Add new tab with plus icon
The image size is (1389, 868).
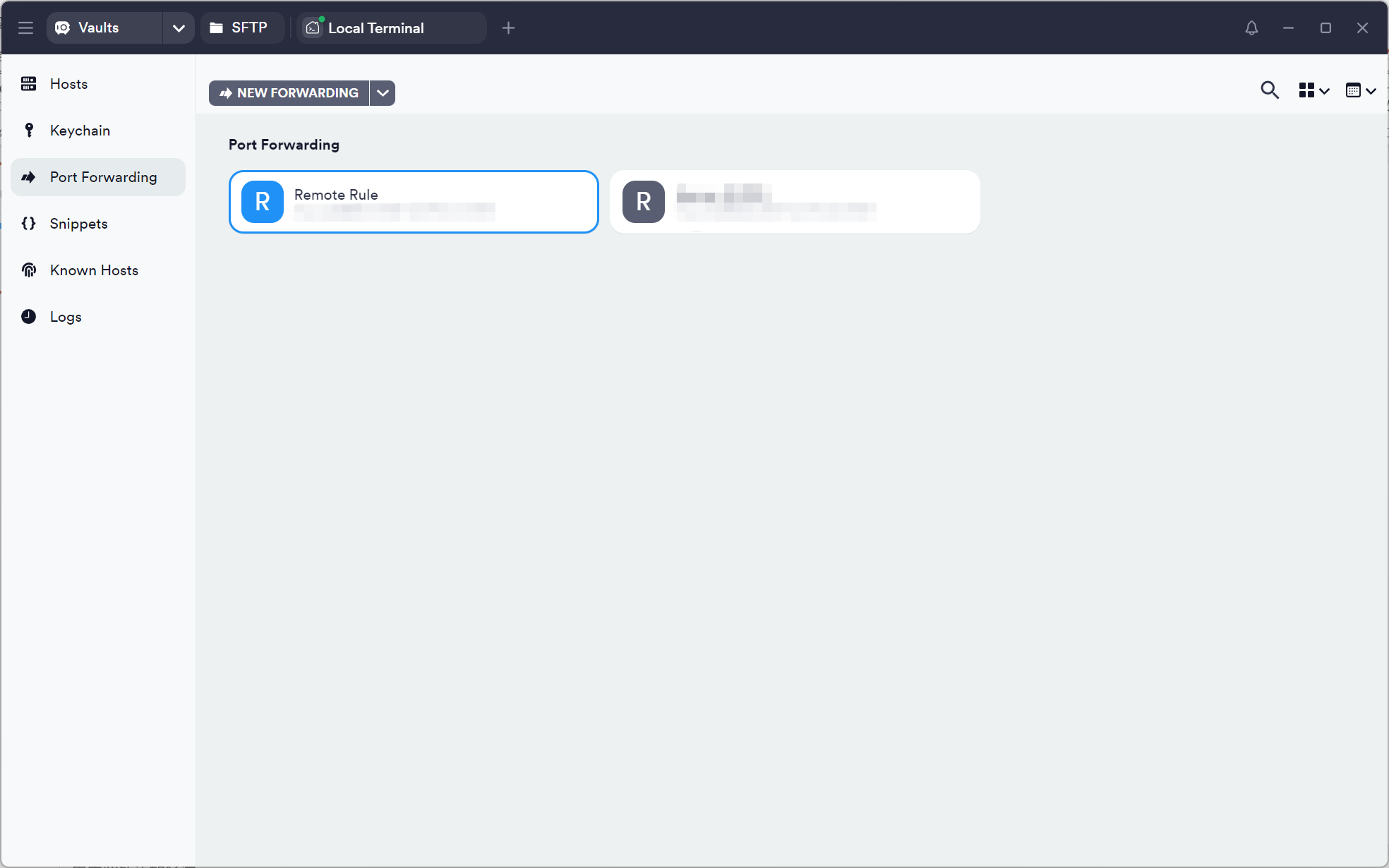point(508,28)
